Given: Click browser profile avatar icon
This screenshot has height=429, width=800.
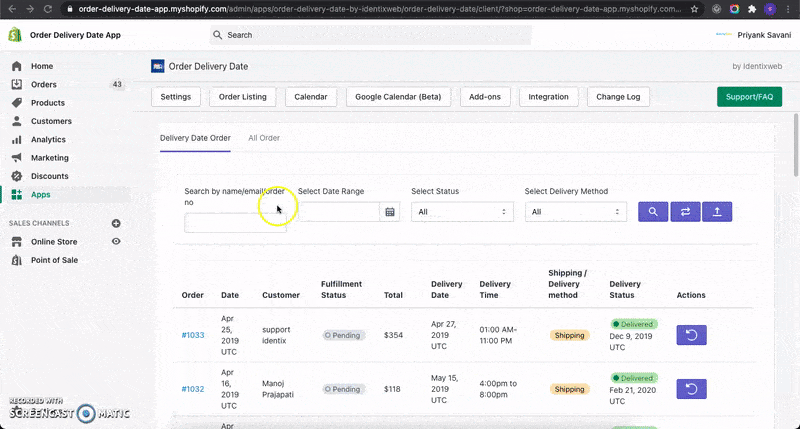Looking at the screenshot, I should (770, 9).
